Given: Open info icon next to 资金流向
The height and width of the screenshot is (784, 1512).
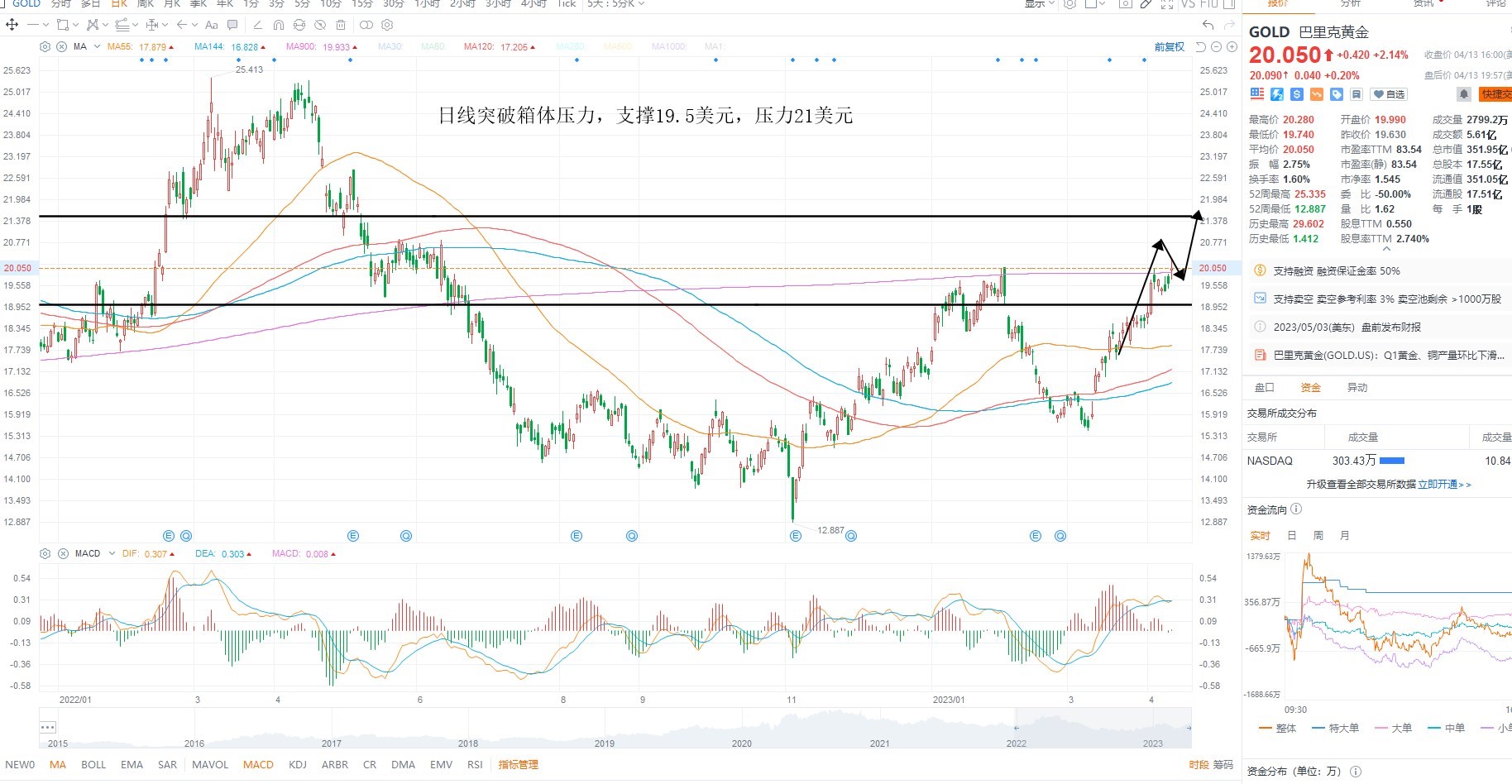Looking at the screenshot, I should coord(1296,509).
